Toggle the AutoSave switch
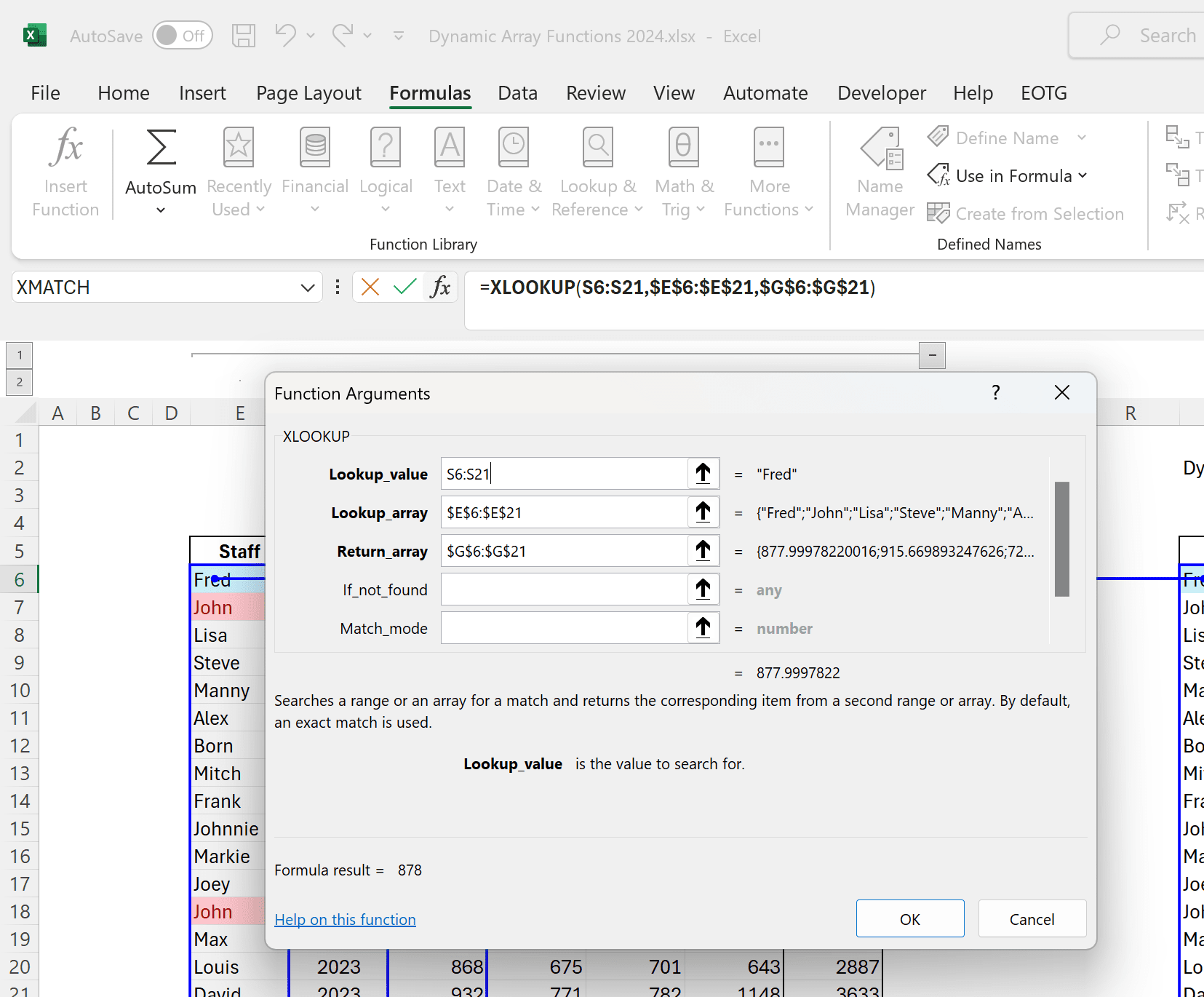Screen dimensions: 1204x997 click(182, 36)
